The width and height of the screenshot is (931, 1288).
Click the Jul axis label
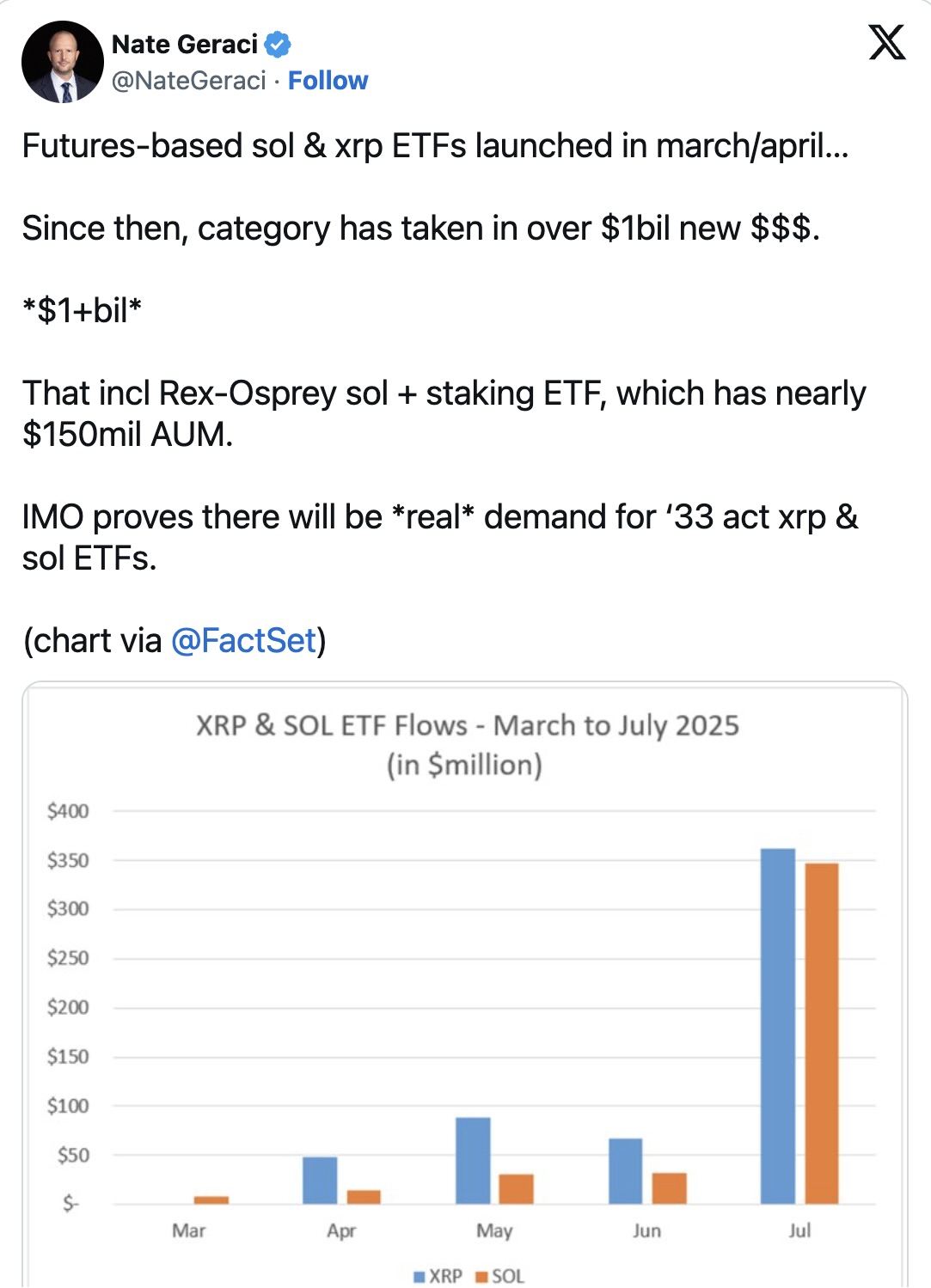tap(799, 1230)
